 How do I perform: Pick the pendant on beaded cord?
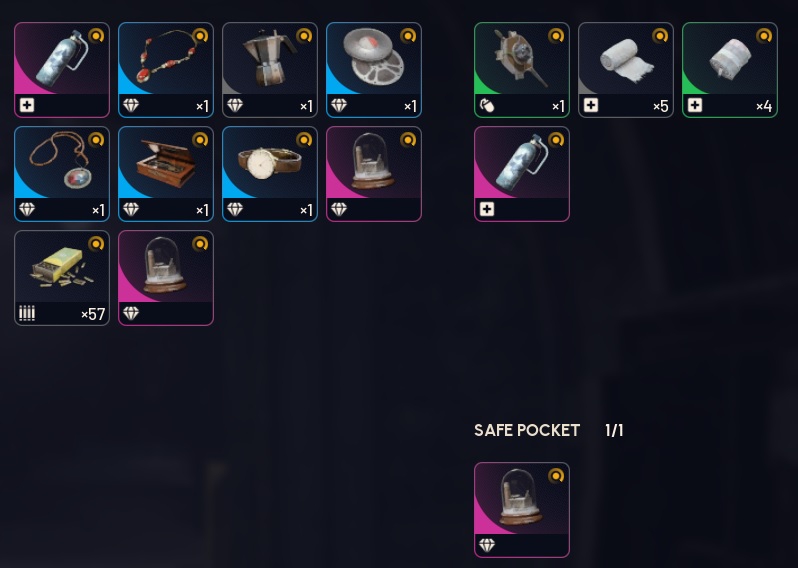(x=62, y=174)
